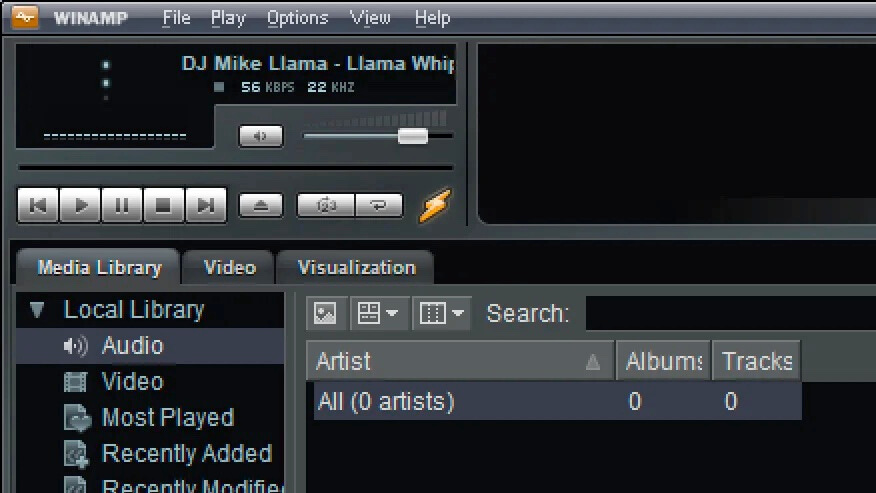Viewport: 876px width, 493px height.
Task: Sort by the Tracks column header
Action: click(x=756, y=361)
